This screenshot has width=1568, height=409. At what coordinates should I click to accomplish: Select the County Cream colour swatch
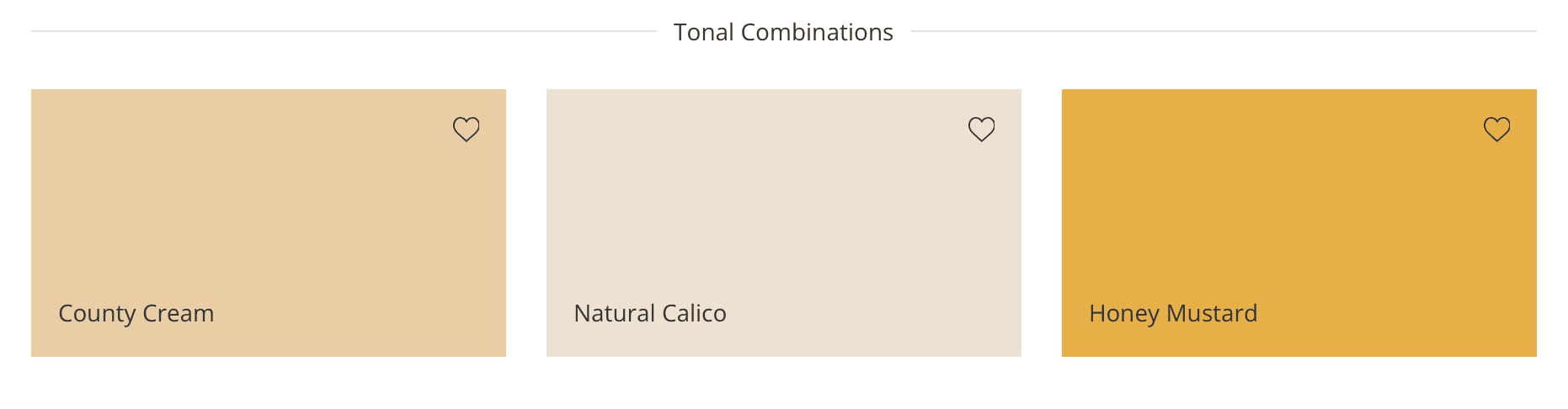coord(268,210)
